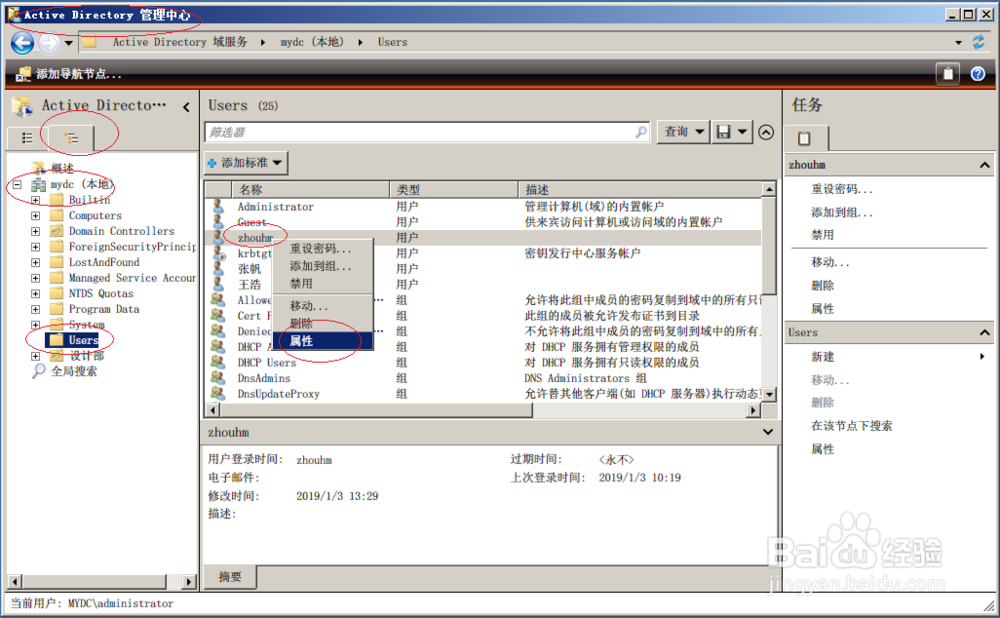The width and height of the screenshot is (1000, 618).
Task: Open the help question mark icon
Action: point(978,74)
